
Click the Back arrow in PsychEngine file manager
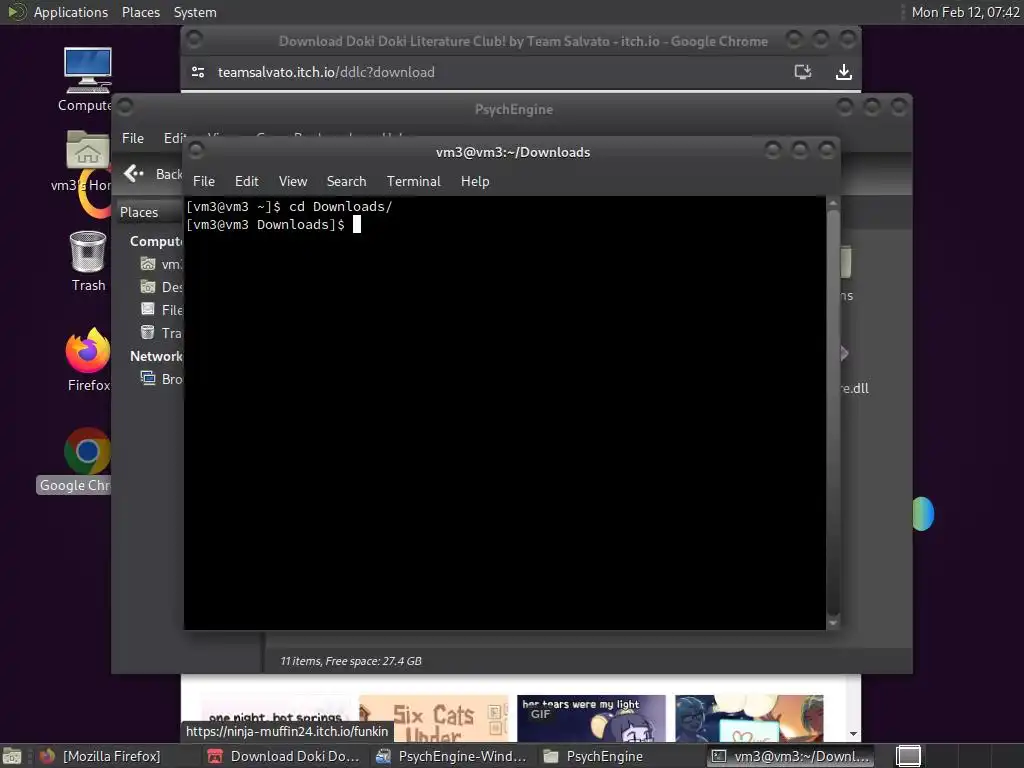(134, 174)
